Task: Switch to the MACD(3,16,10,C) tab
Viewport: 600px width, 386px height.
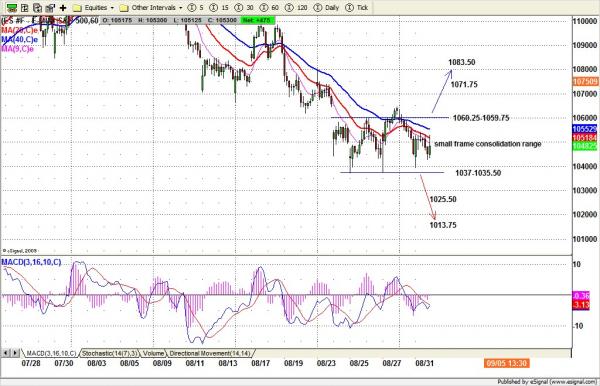Action: point(51,353)
